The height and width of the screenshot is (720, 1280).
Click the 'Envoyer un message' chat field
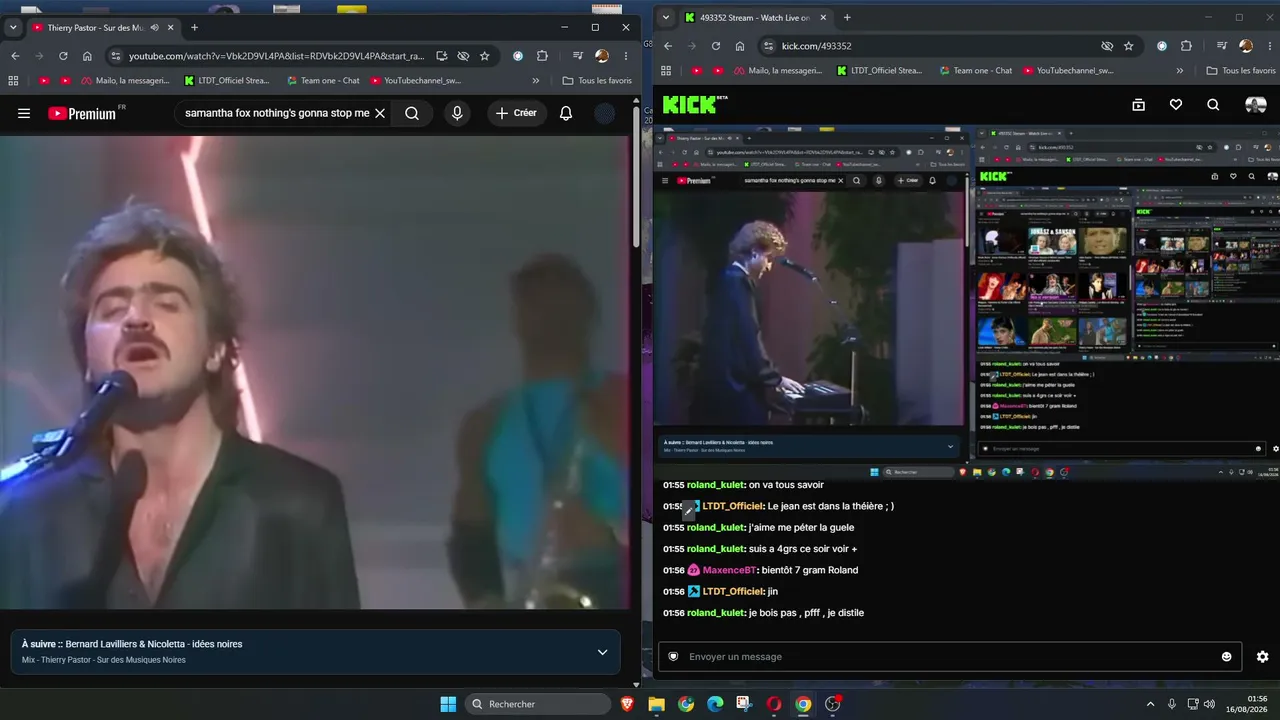(x=949, y=656)
